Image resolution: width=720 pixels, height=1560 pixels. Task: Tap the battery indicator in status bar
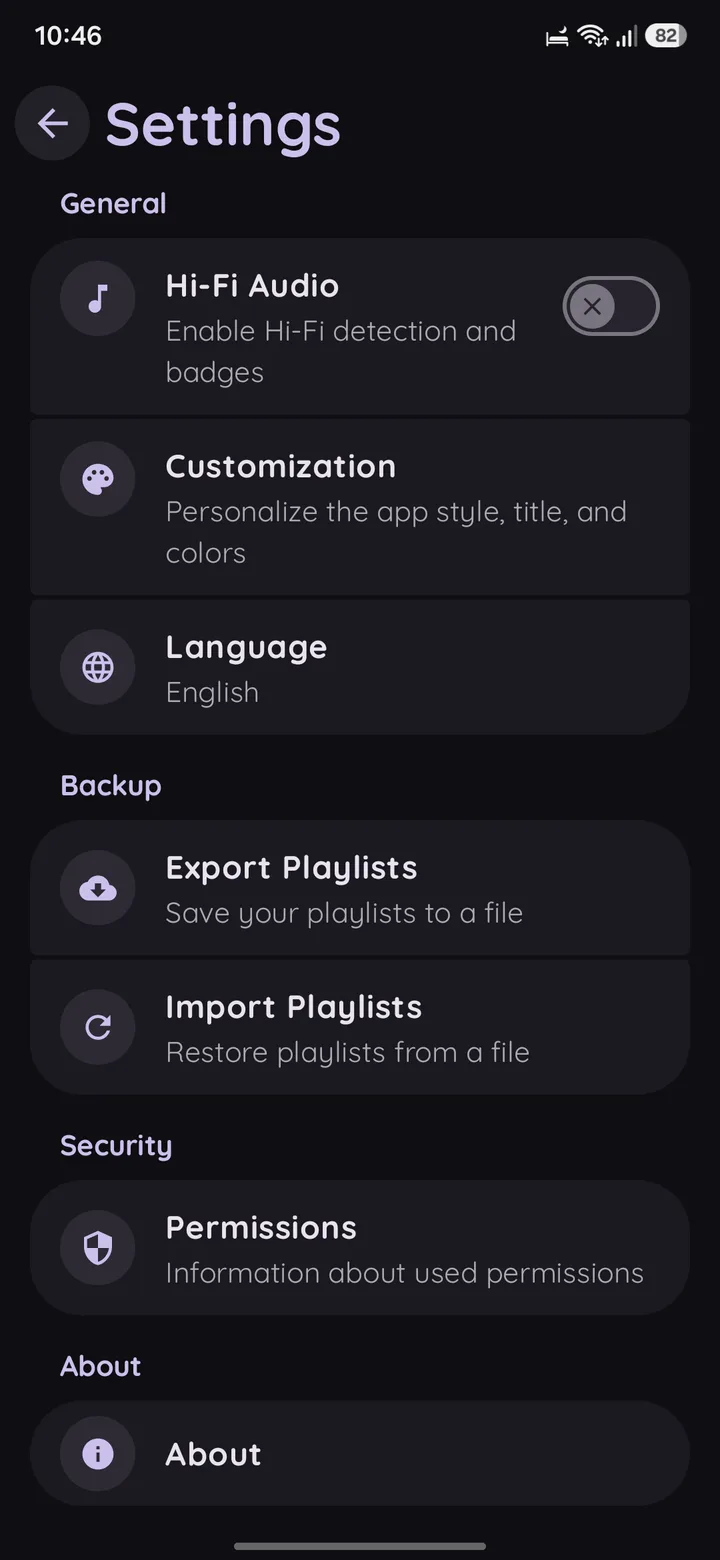(x=666, y=36)
